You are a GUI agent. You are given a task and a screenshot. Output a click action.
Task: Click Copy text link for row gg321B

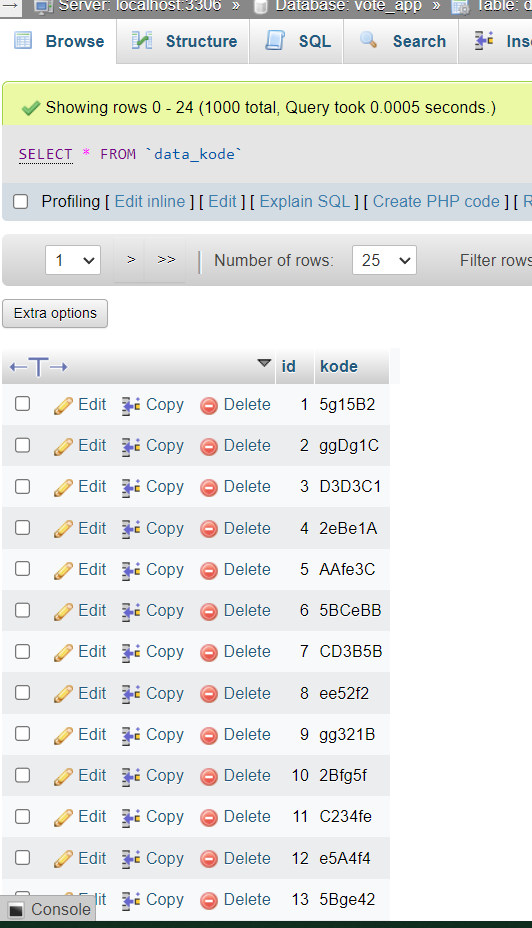[165, 734]
